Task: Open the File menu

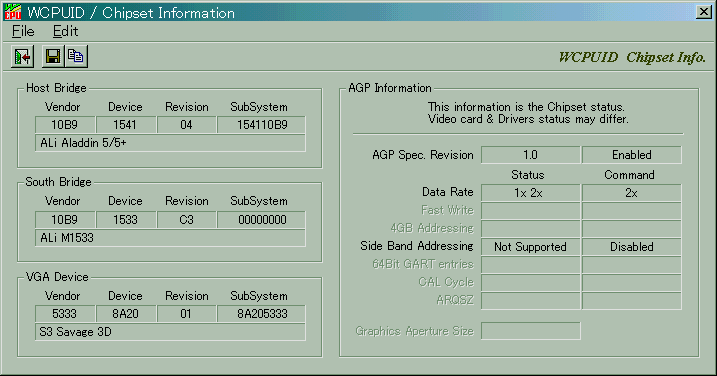Action: point(23,31)
